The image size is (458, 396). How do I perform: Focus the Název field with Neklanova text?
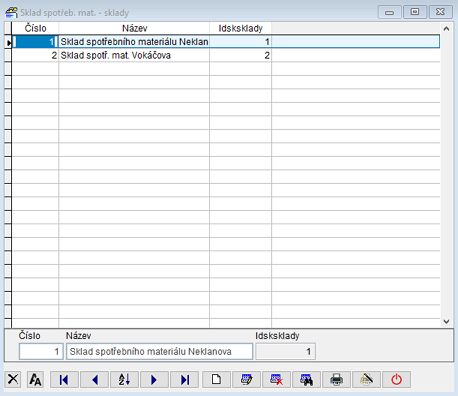(159, 351)
